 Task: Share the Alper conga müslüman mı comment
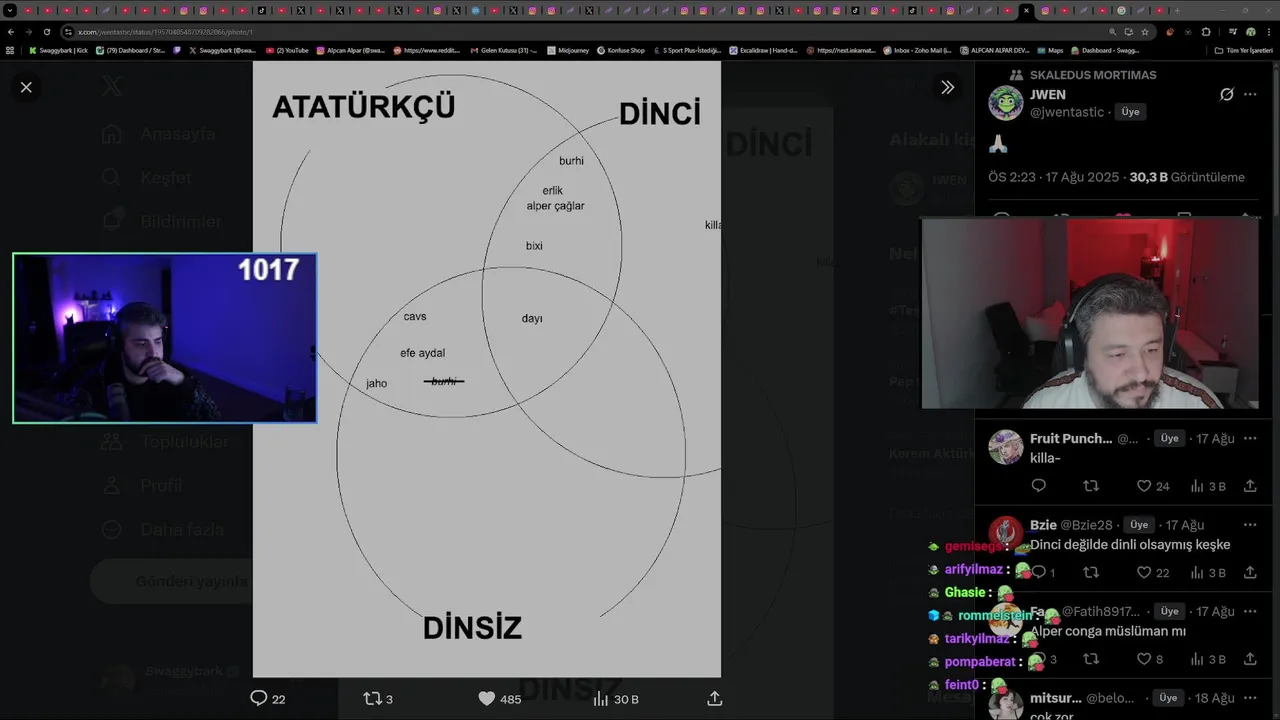(1250, 659)
